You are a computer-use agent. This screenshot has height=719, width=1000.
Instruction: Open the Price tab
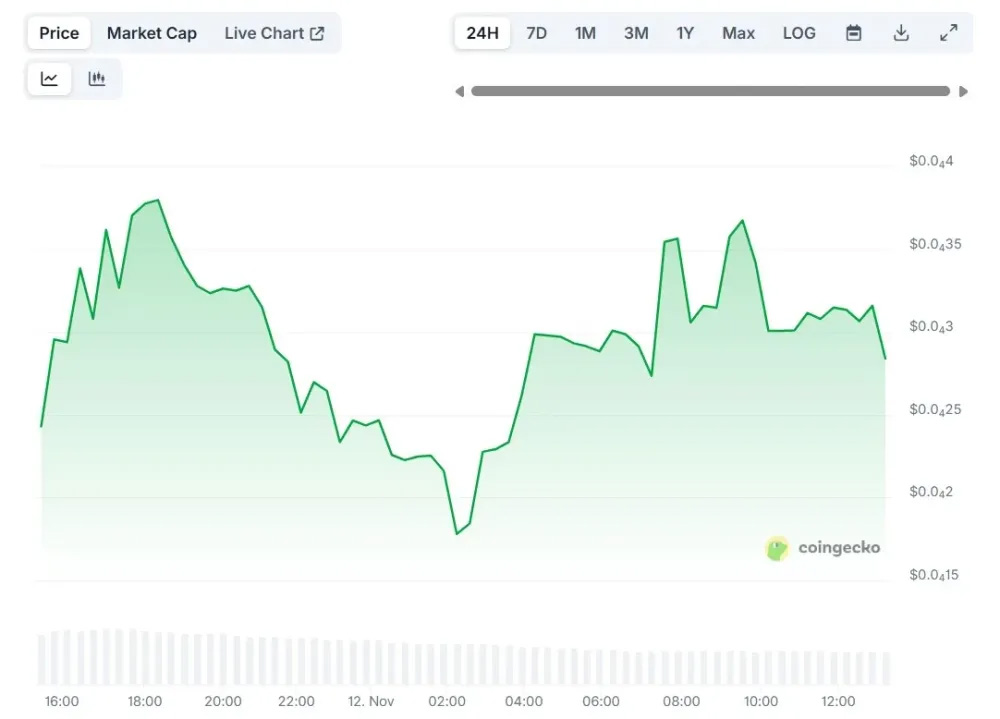point(58,32)
